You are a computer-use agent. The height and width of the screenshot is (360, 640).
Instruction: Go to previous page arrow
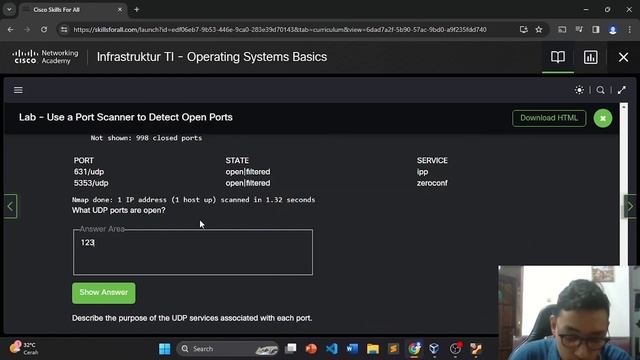(10, 206)
